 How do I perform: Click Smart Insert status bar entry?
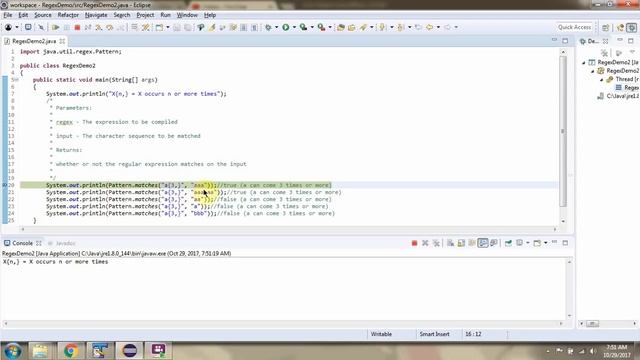(x=434, y=334)
